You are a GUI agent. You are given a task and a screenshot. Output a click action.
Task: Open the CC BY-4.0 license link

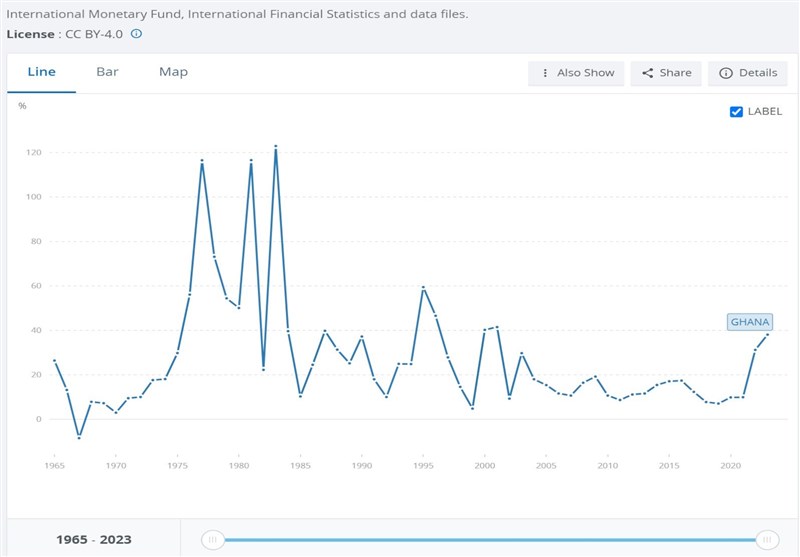tap(94, 33)
